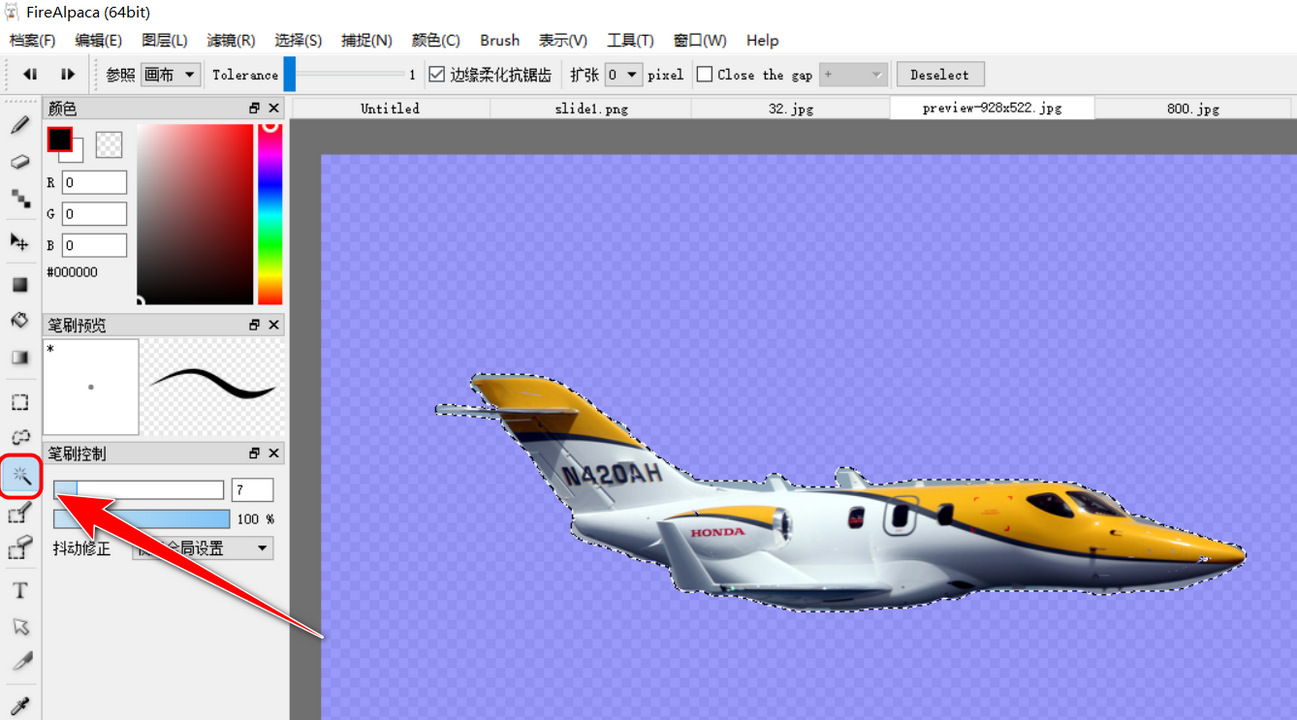Open the Help menu
The width and height of the screenshot is (1297, 720).
coord(762,40)
